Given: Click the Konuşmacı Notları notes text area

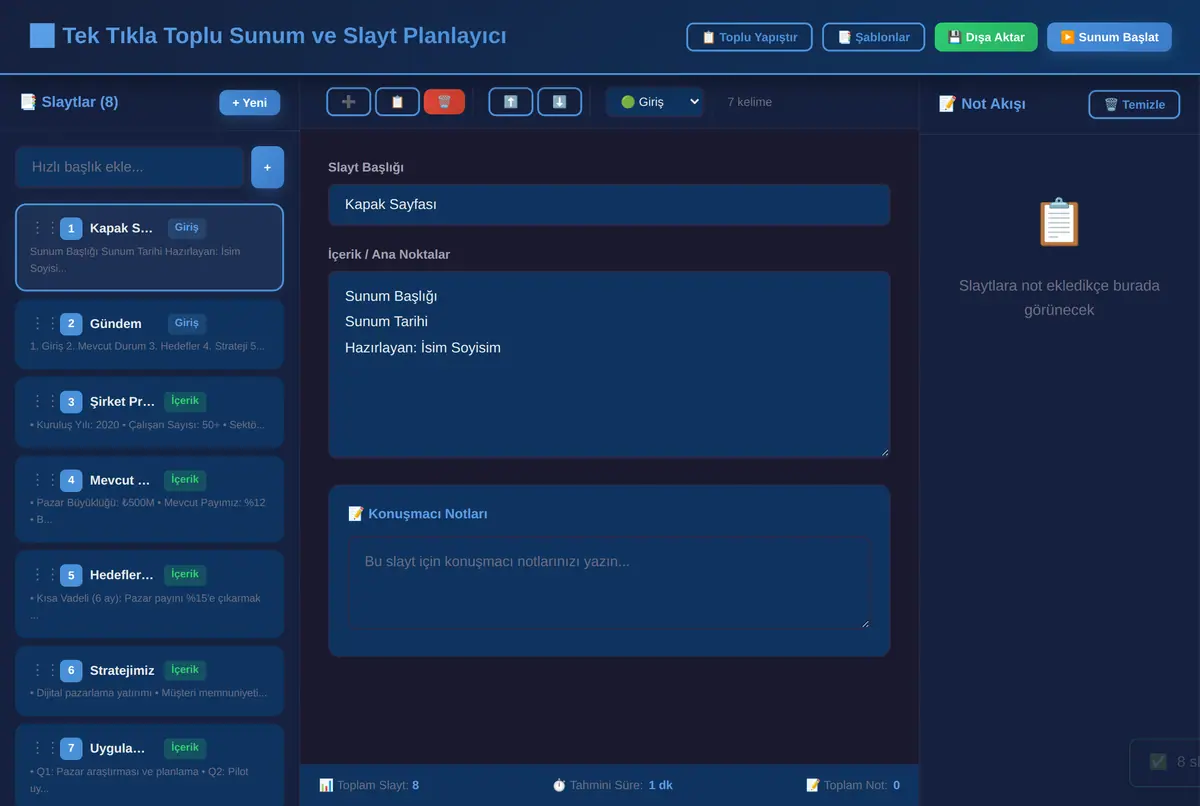Looking at the screenshot, I should (x=609, y=584).
